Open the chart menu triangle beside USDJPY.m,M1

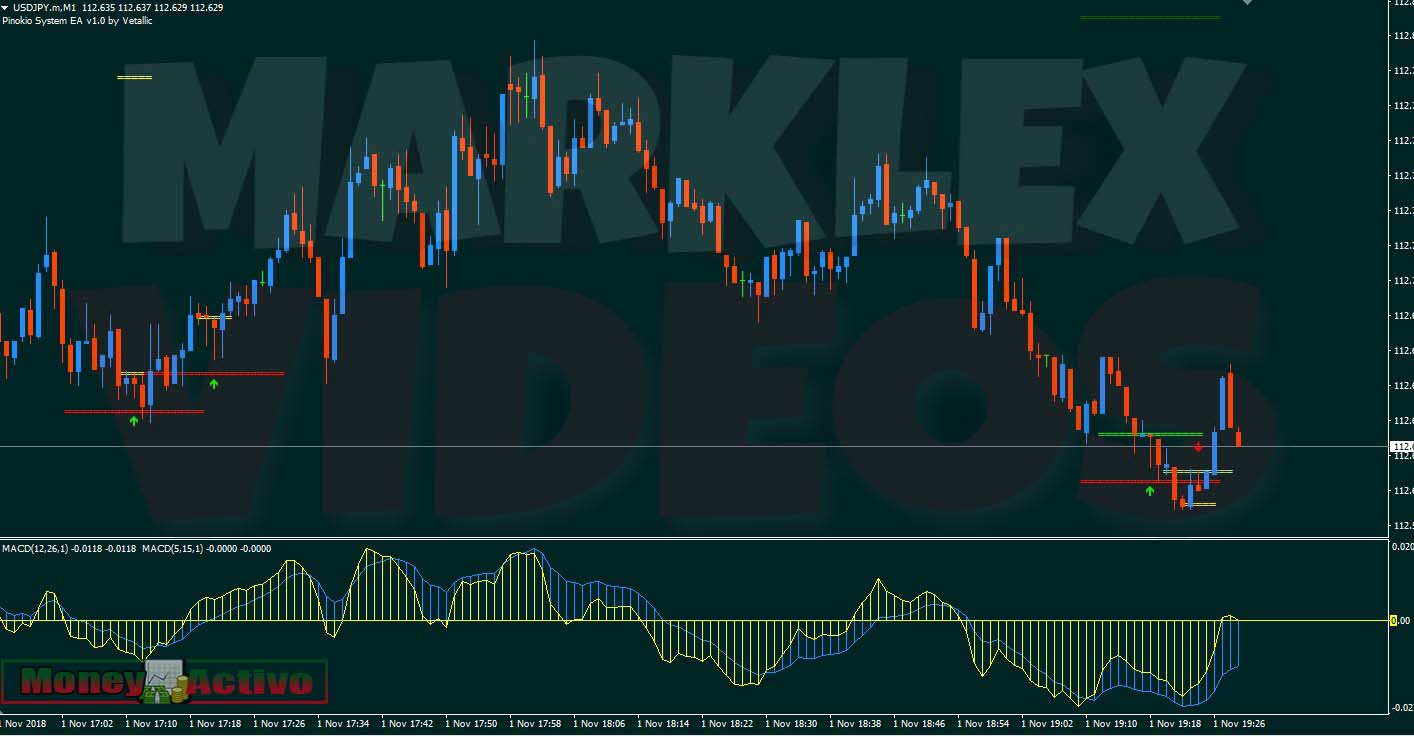(5, 7)
